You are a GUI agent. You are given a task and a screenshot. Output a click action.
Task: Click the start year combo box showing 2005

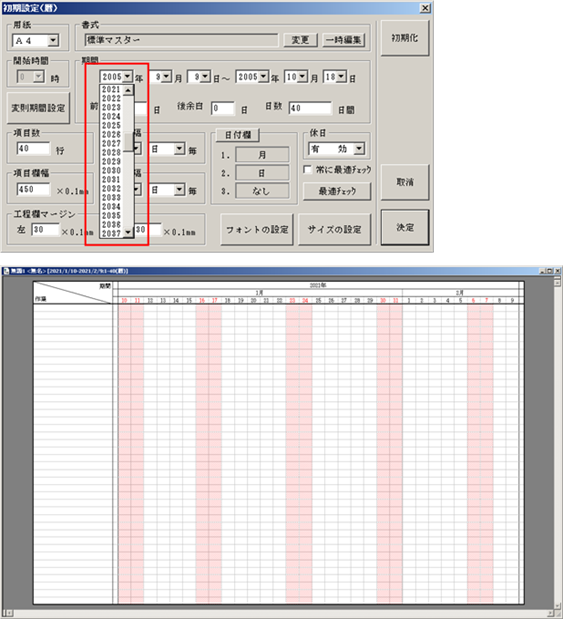point(116,77)
